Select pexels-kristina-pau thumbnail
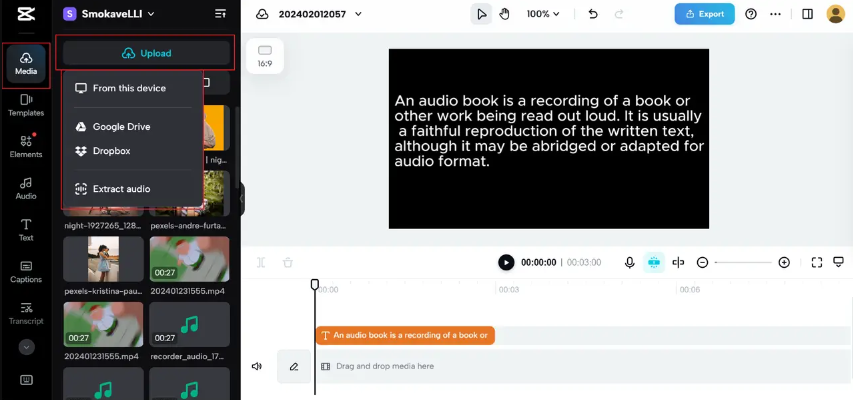The width and height of the screenshot is (853, 400). point(103,259)
